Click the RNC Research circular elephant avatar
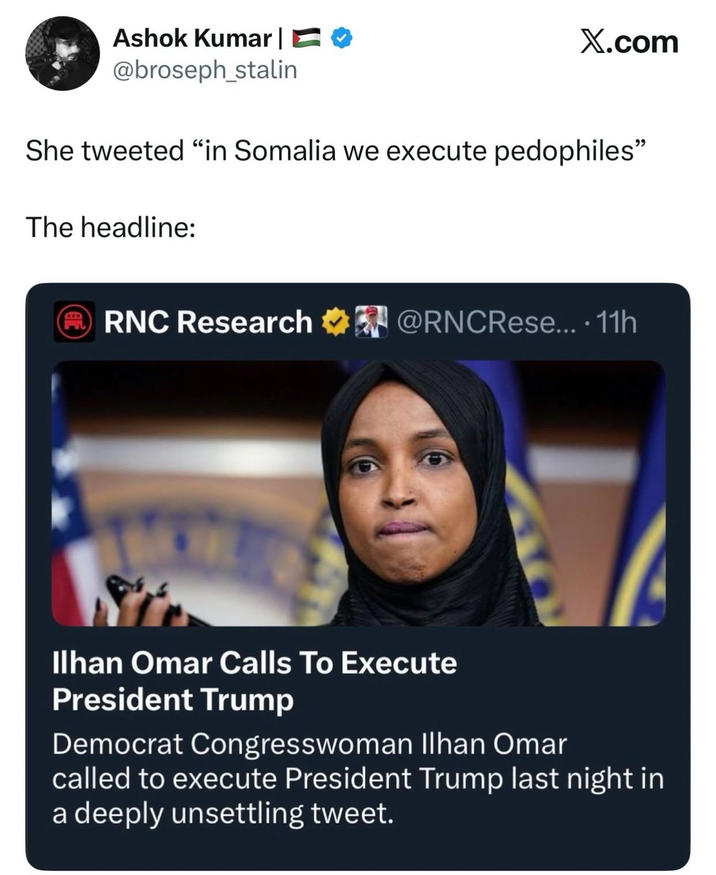 [72, 320]
